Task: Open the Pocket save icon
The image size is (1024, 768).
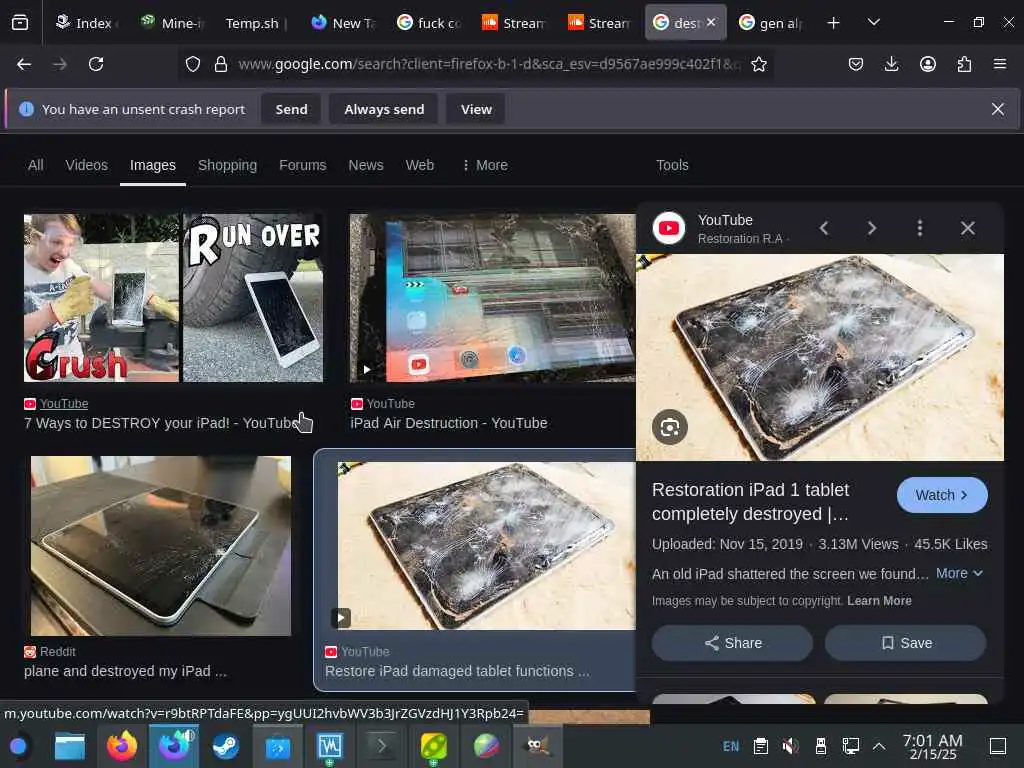Action: 856,64
